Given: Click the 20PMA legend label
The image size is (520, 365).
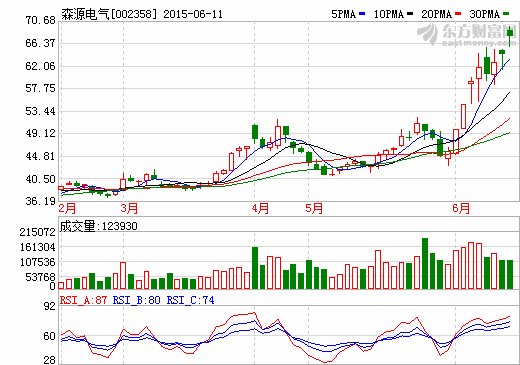Looking at the screenshot, I should pos(437,14).
